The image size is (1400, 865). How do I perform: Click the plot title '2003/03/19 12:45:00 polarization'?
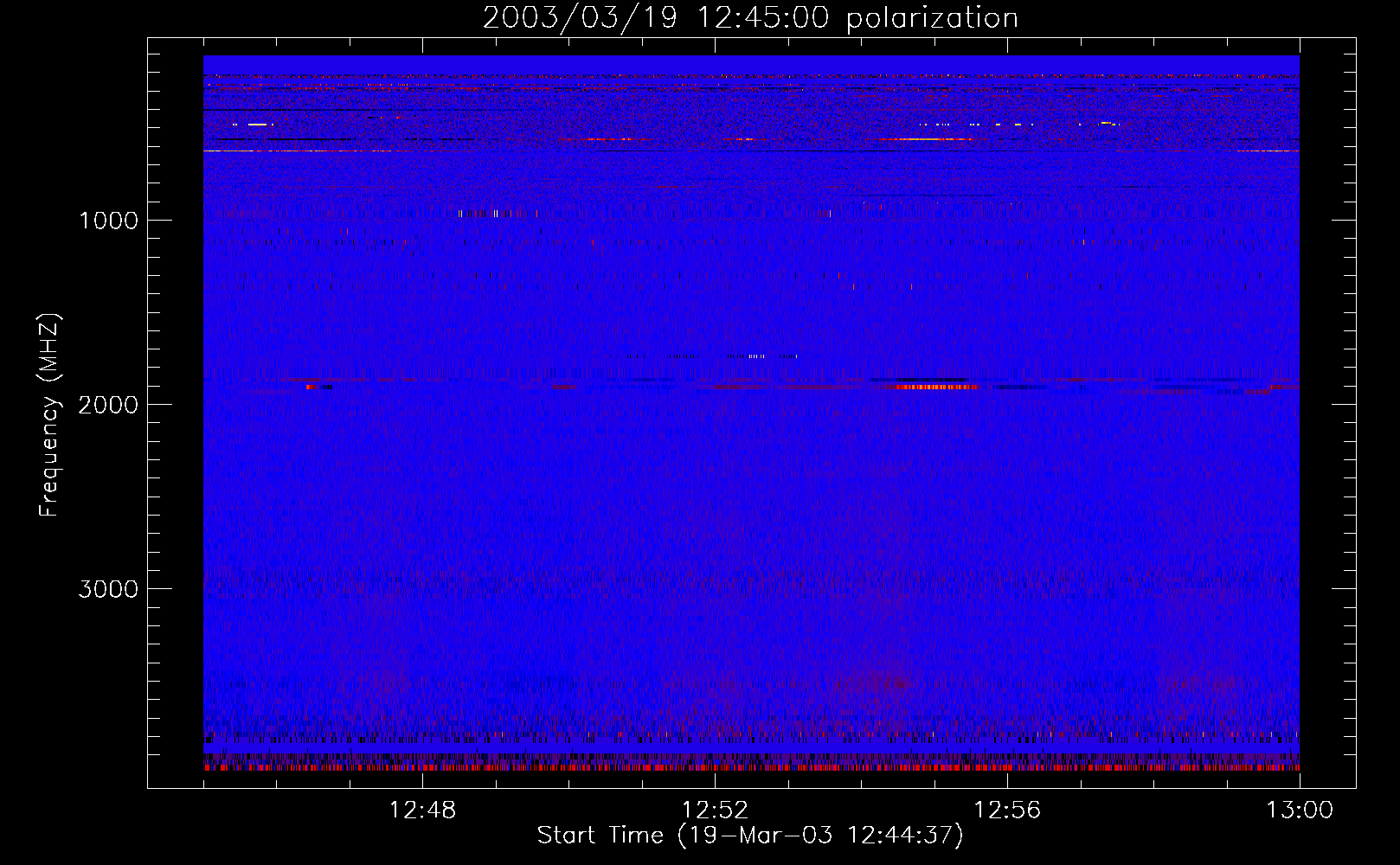[750, 17]
